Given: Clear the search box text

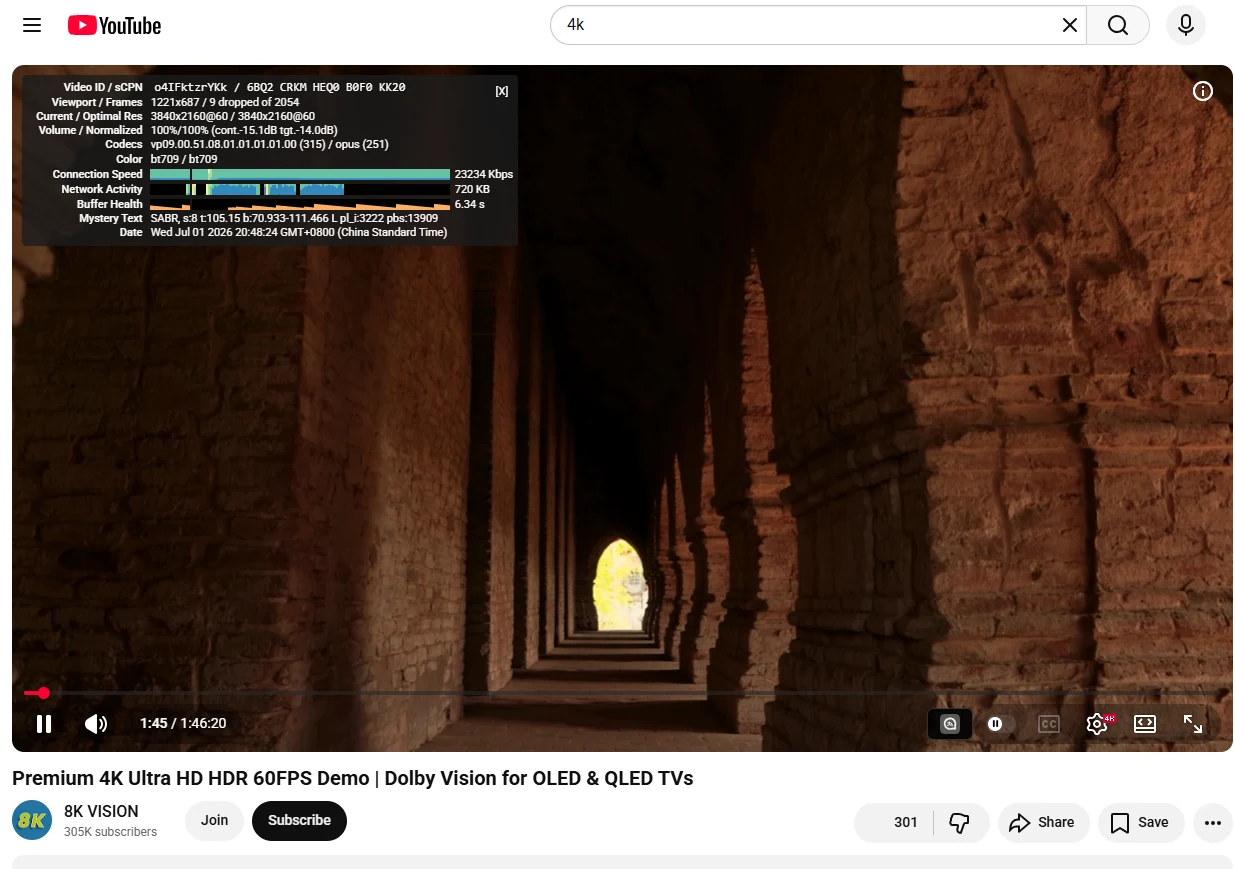Looking at the screenshot, I should click(x=1069, y=25).
